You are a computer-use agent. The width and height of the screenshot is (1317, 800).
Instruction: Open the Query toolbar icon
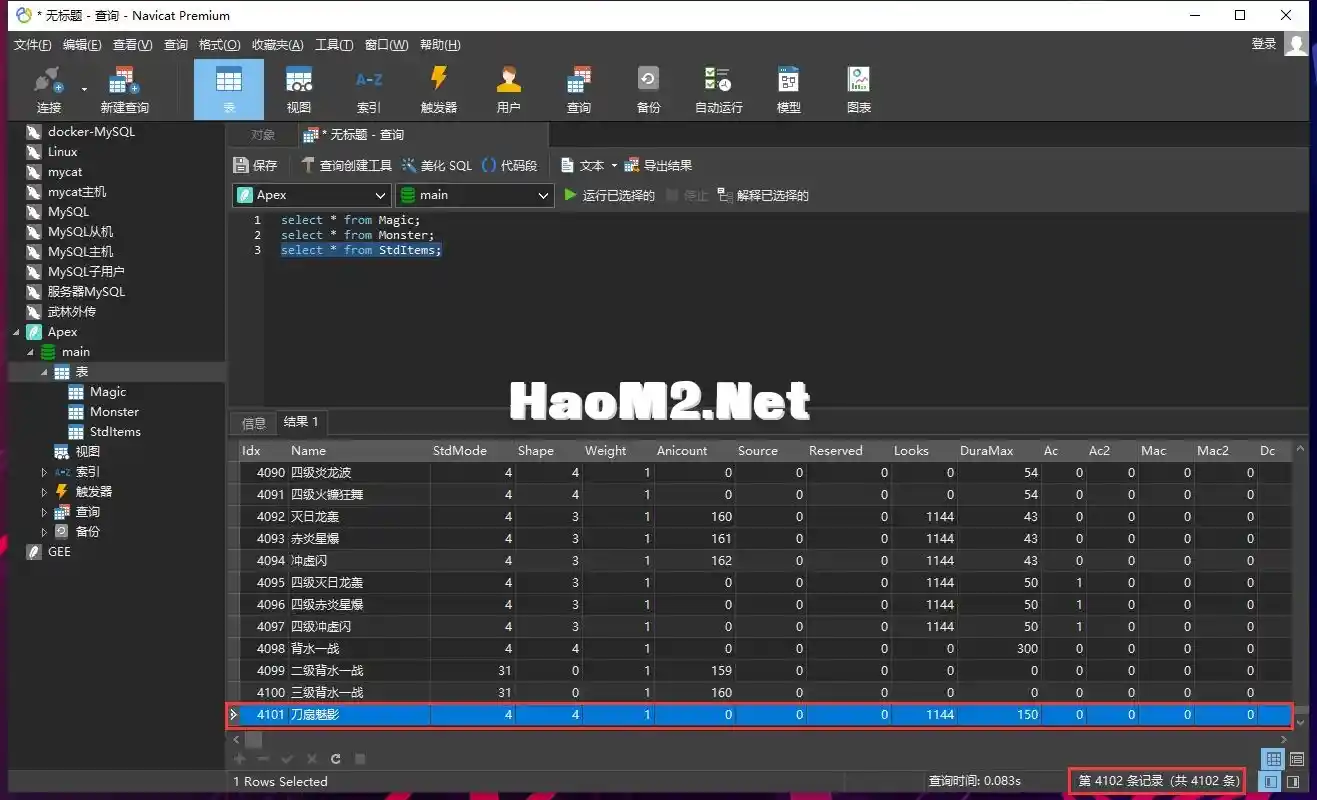point(579,90)
